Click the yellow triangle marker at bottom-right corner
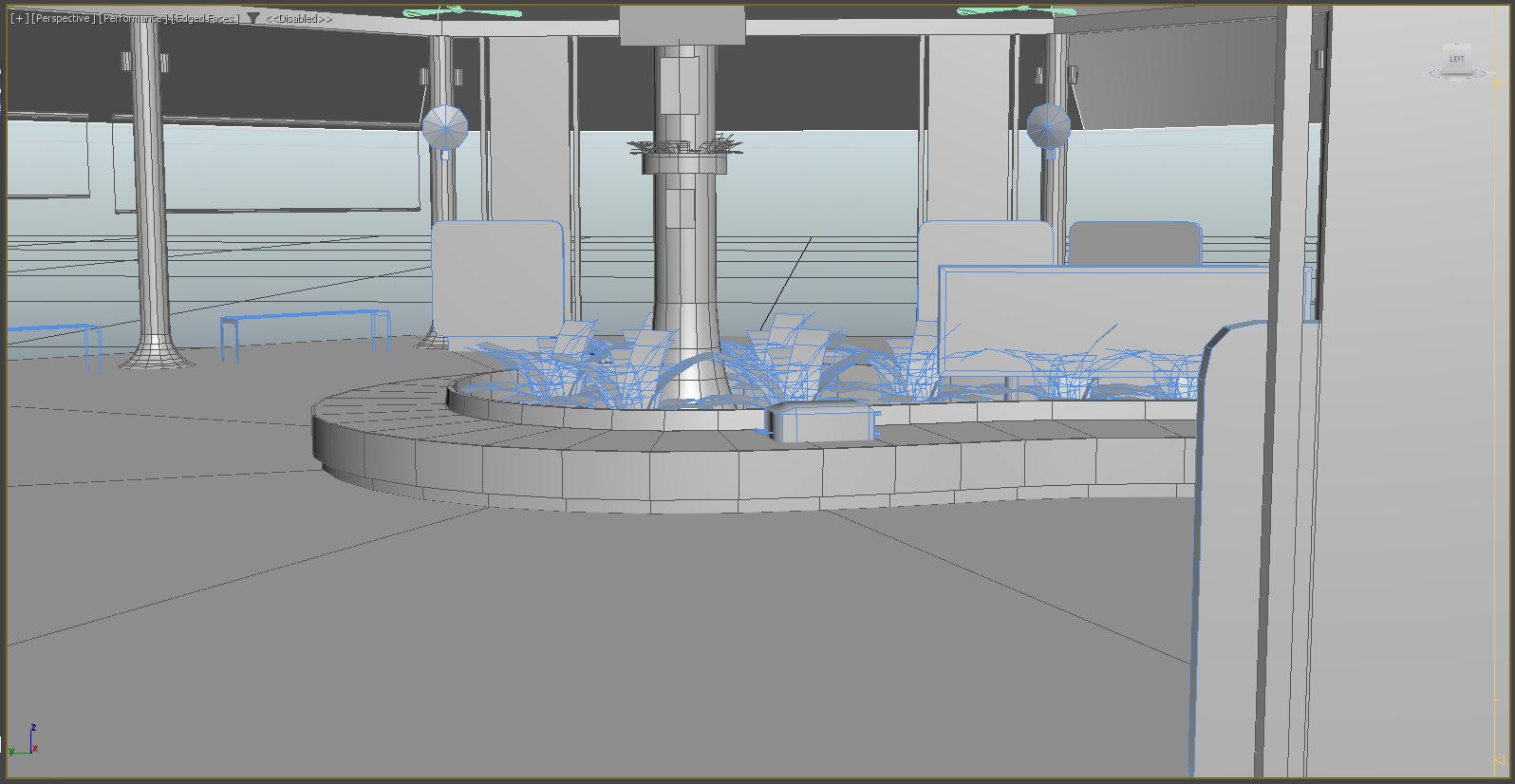Viewport: 1515px width, 784px height. coord(1500,760)
